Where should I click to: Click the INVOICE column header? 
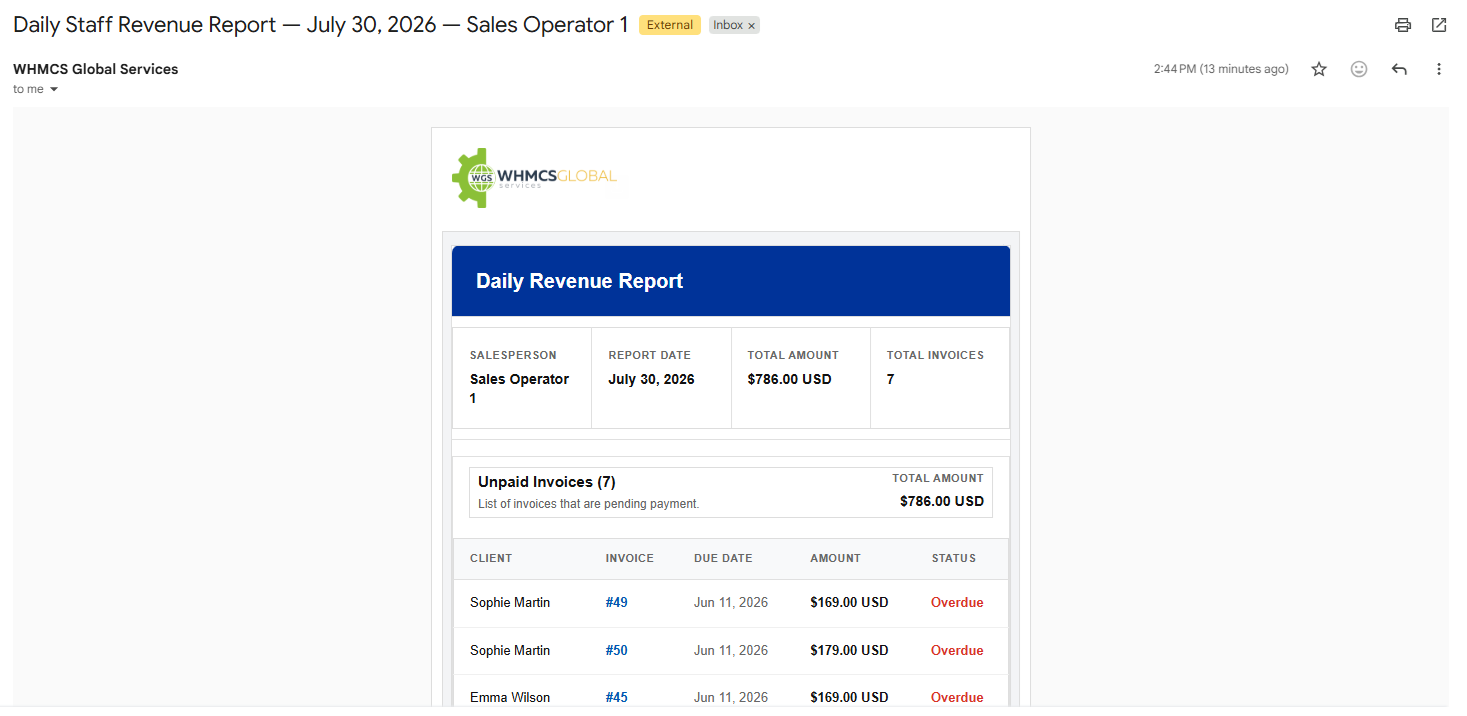[x=629, y=558]
